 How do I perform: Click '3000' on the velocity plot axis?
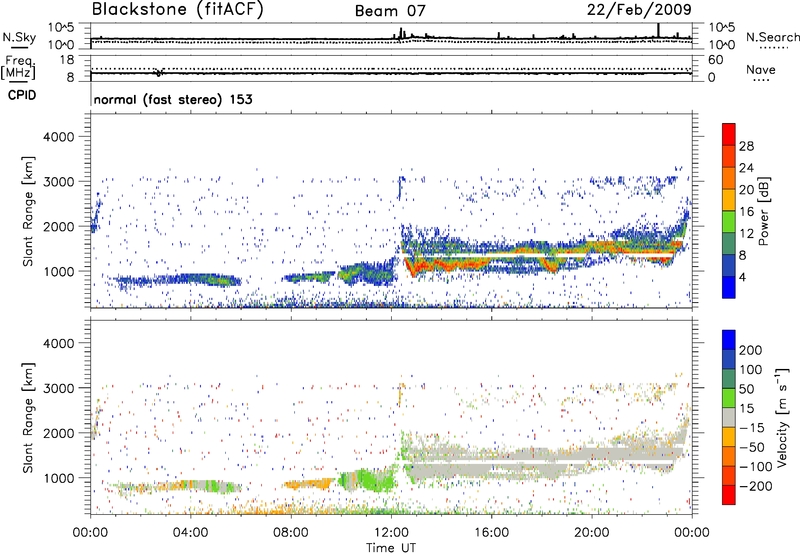pos(59,388)
